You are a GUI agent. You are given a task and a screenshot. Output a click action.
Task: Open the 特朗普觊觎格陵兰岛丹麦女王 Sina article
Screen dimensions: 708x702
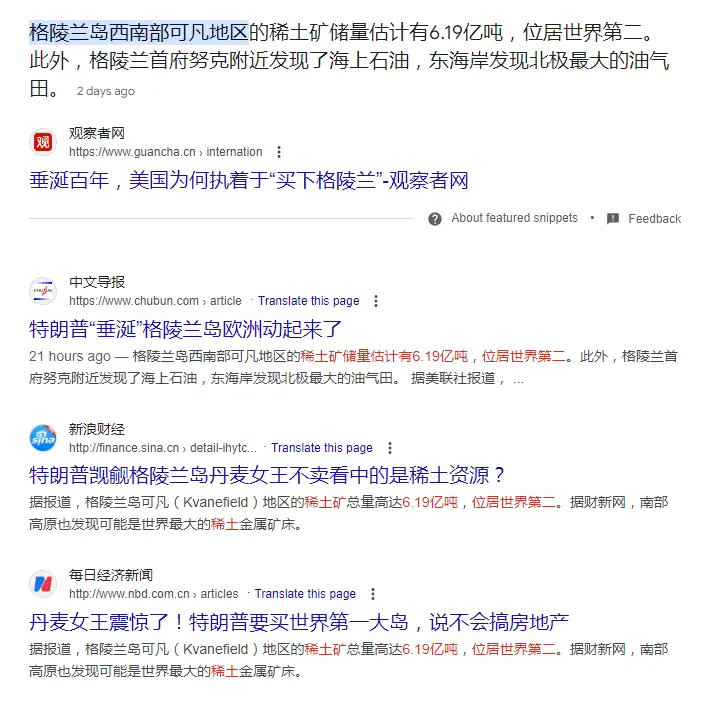click(267, 475)
